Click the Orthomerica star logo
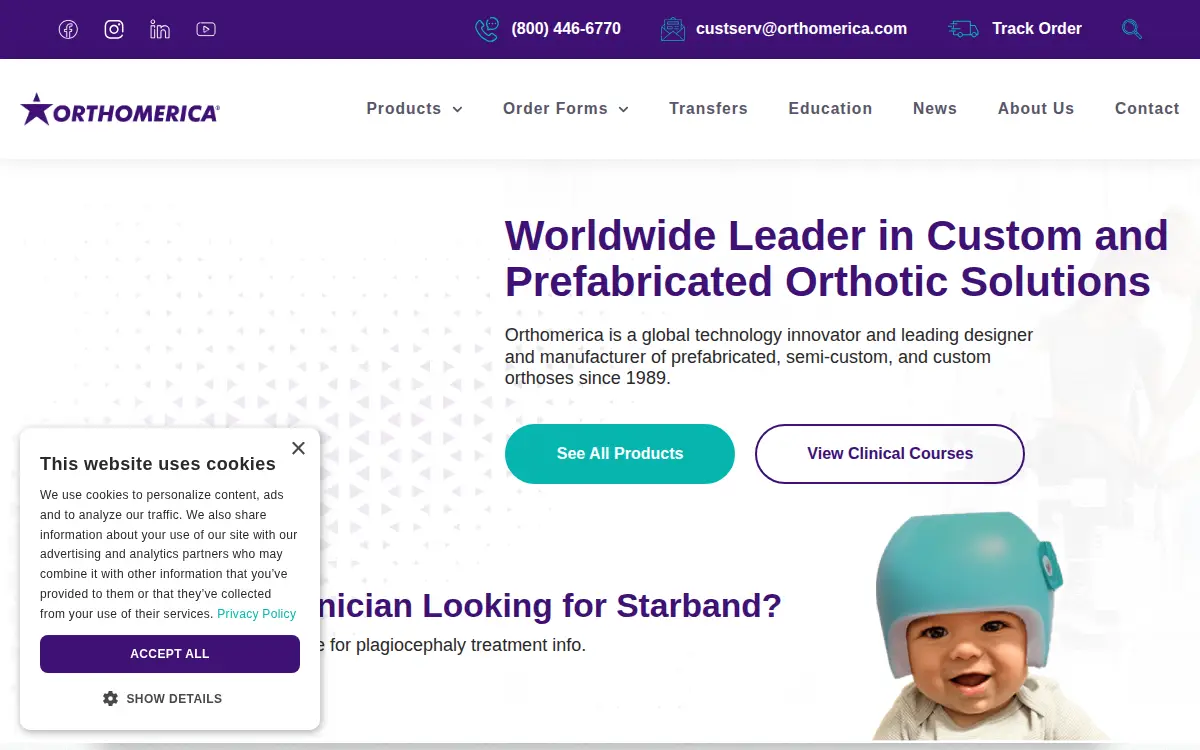This screenshot has height=750, width=1200. tap(120, 109)
